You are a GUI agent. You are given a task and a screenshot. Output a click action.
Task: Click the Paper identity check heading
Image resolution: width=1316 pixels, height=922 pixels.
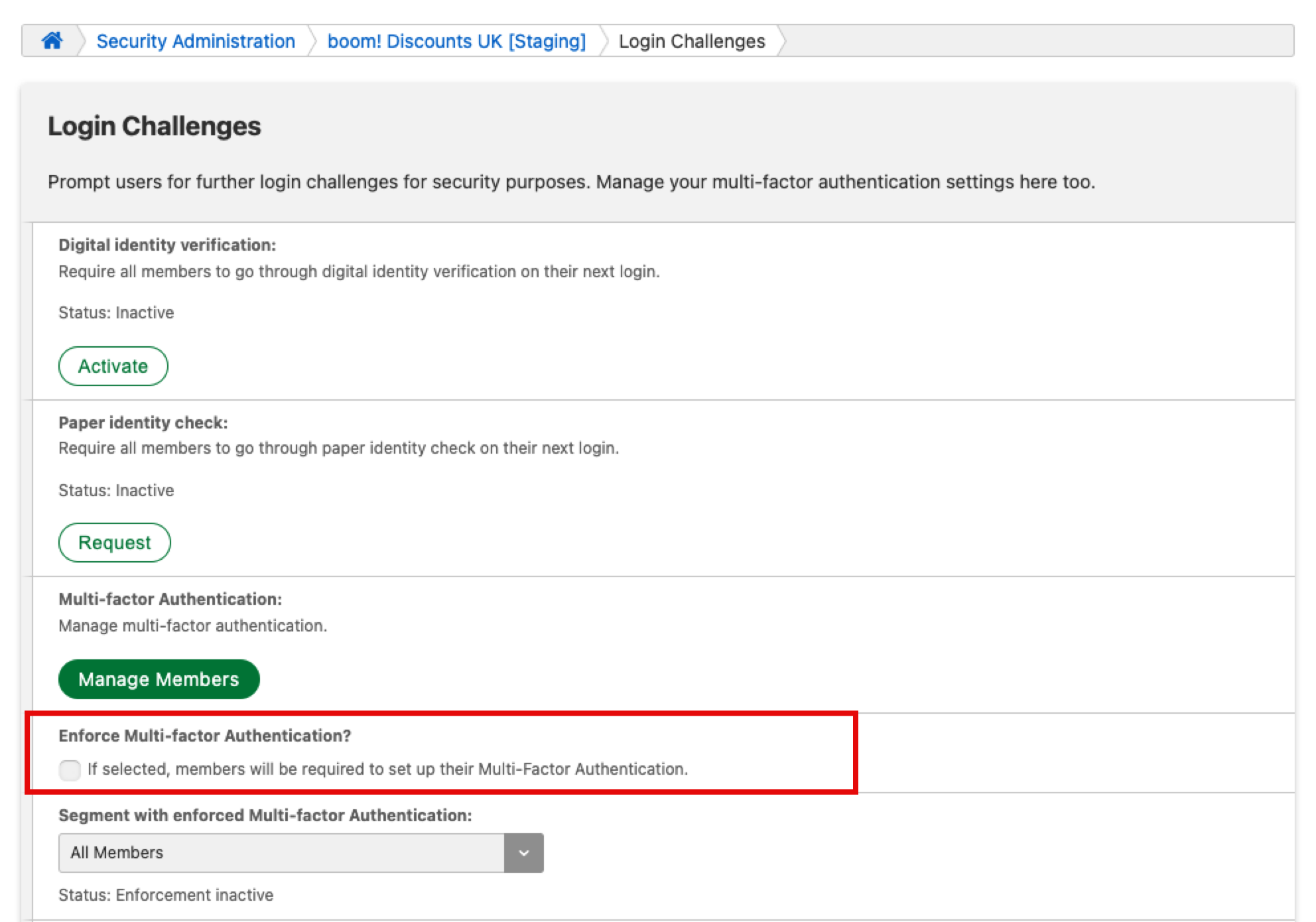143,423
